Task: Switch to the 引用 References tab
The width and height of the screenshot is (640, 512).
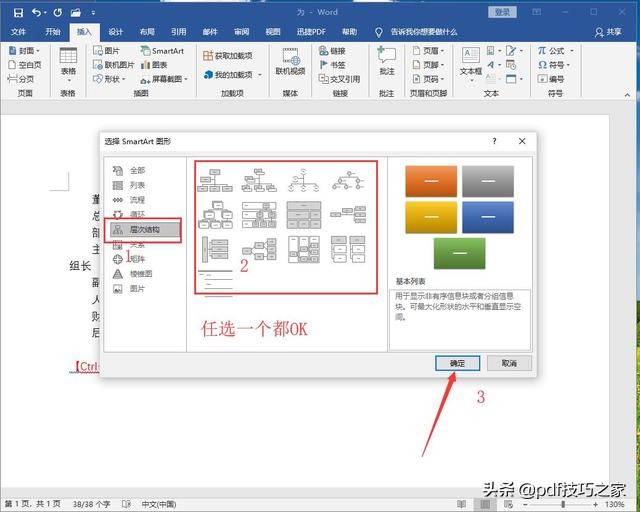Action: pos(179,32)
